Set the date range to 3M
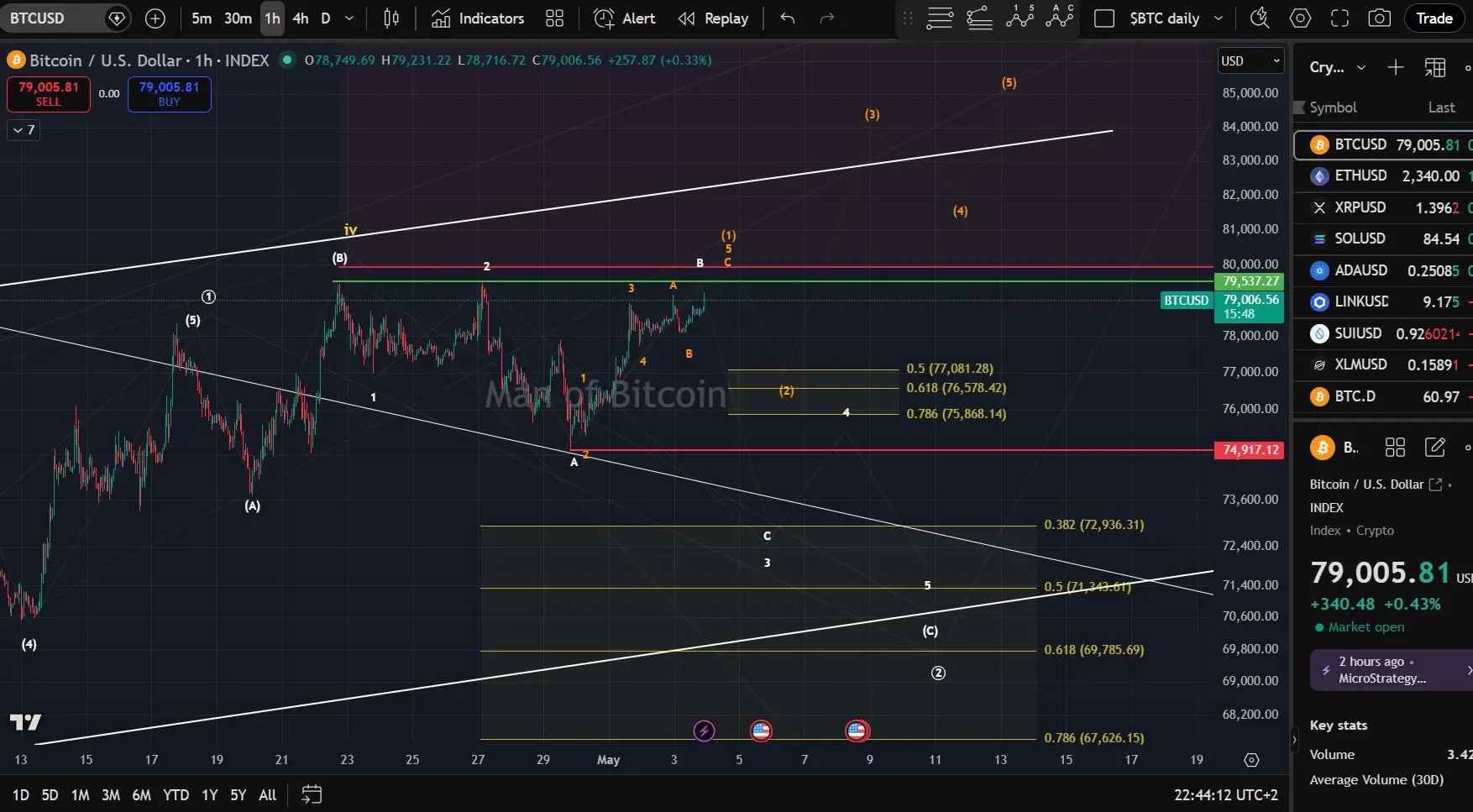Image resolution: width=1473 pixels, height=812 pixels. pos(111,794)
